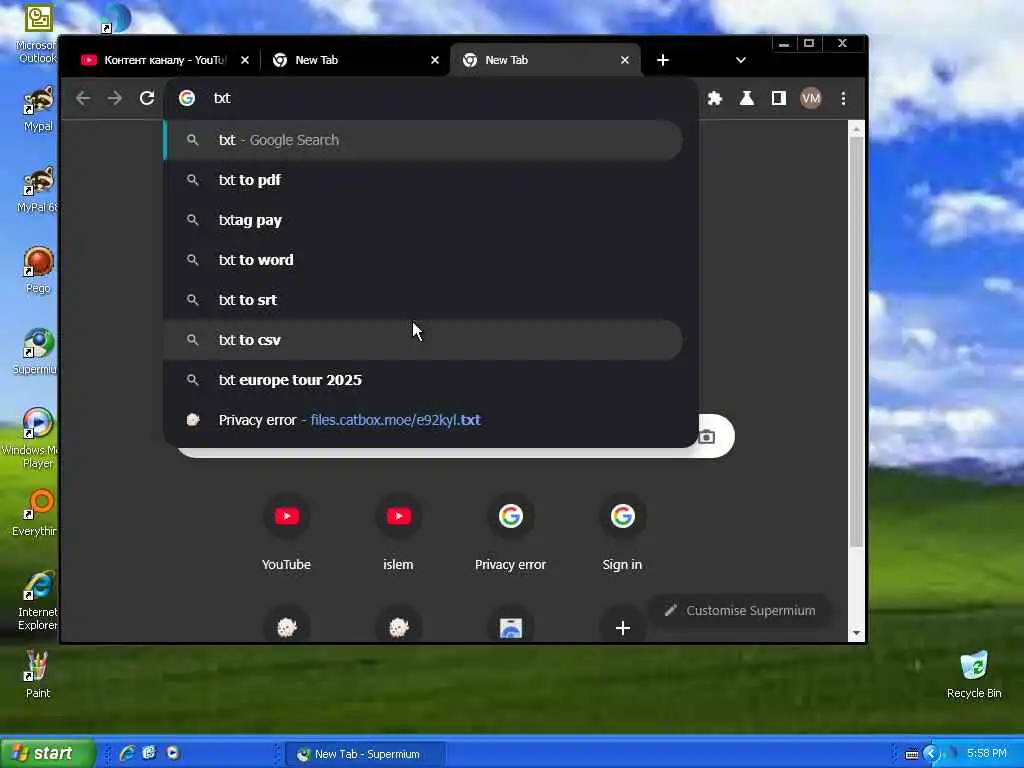
Task: Open the three-dot browser menu
Action: tap(843, 98)
